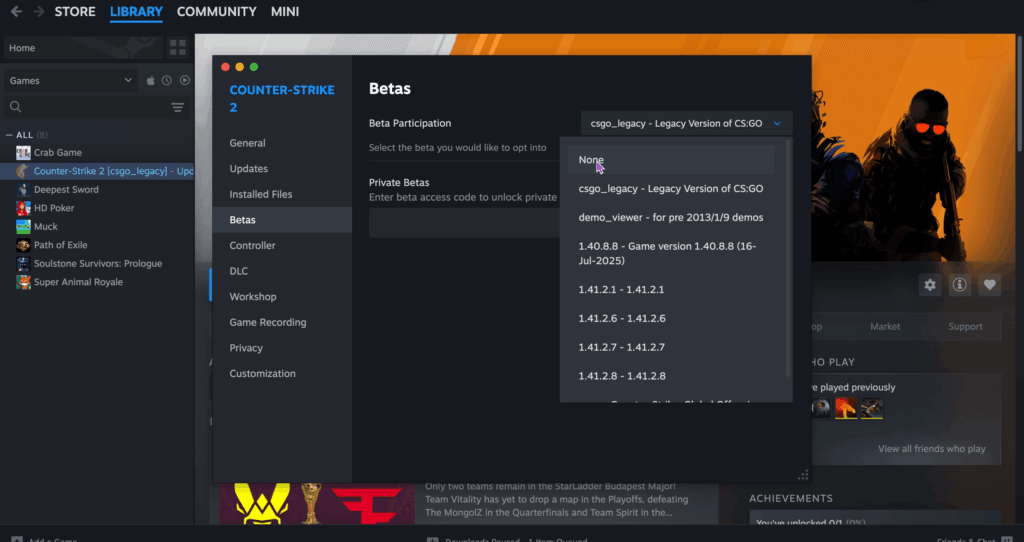Choose csgo_legacy option in dropdown list
1024x542 pixels.
pos(671,189)
